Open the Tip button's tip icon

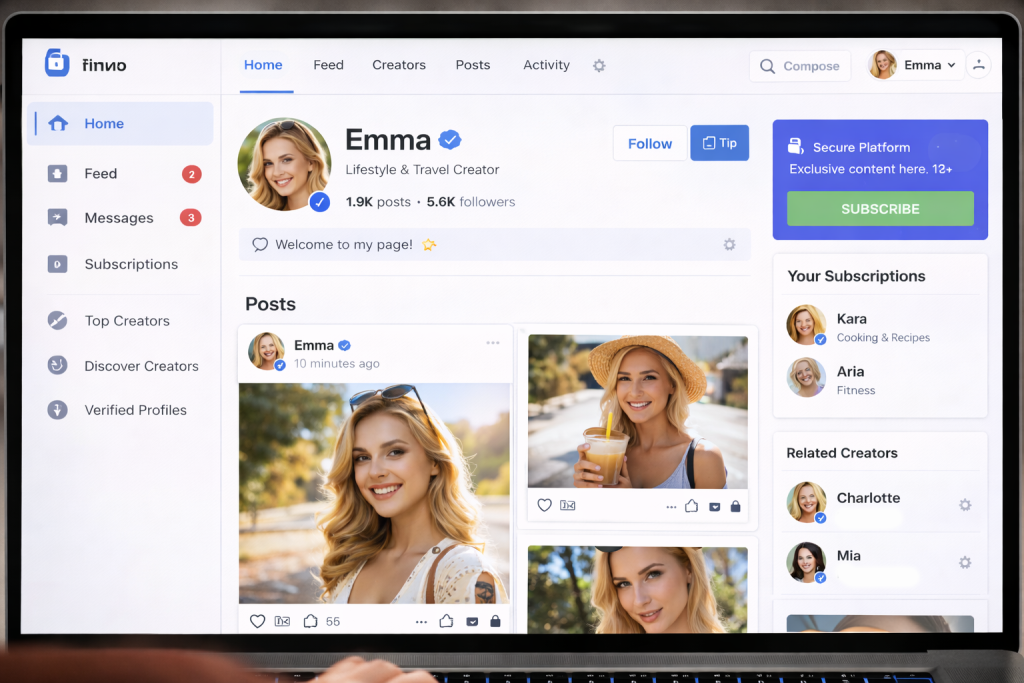711,142
